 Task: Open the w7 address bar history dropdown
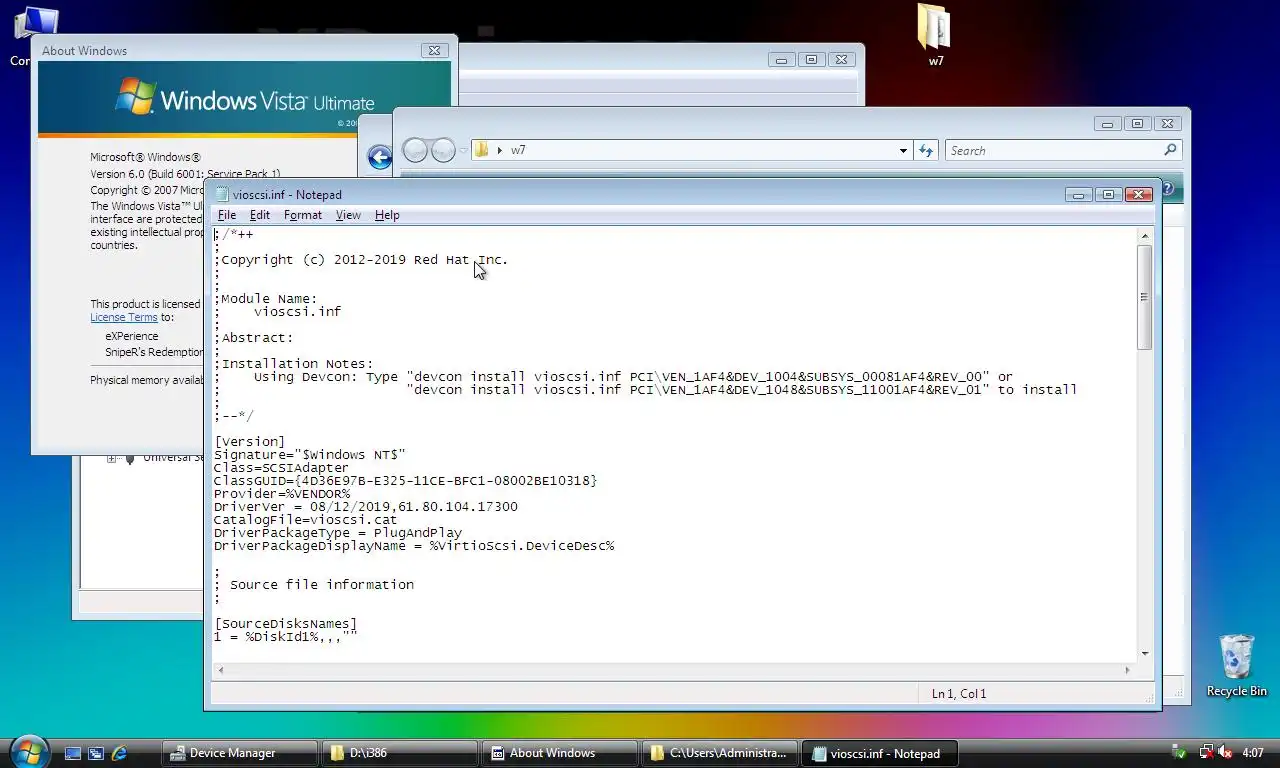click(903, 151)
